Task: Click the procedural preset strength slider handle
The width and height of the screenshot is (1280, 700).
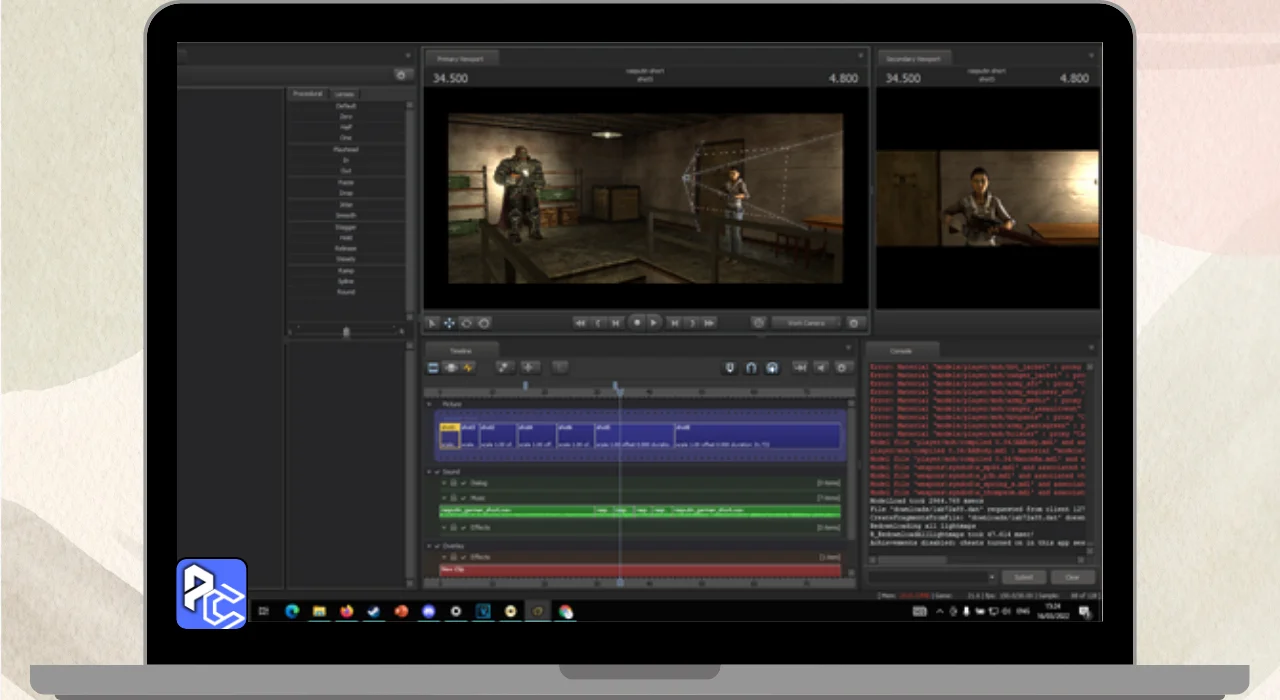Action: pos(346,331)
